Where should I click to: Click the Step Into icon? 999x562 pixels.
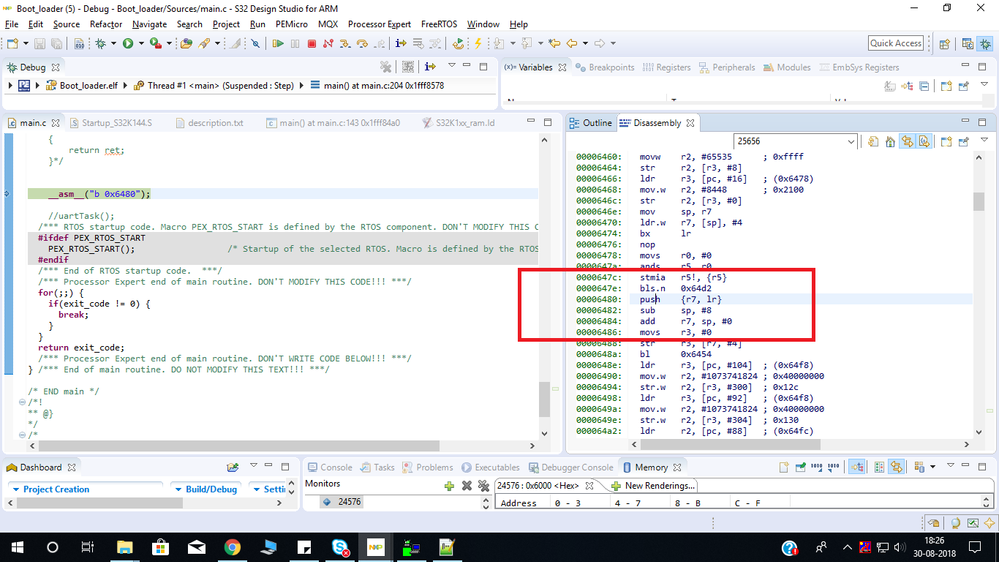345,43
